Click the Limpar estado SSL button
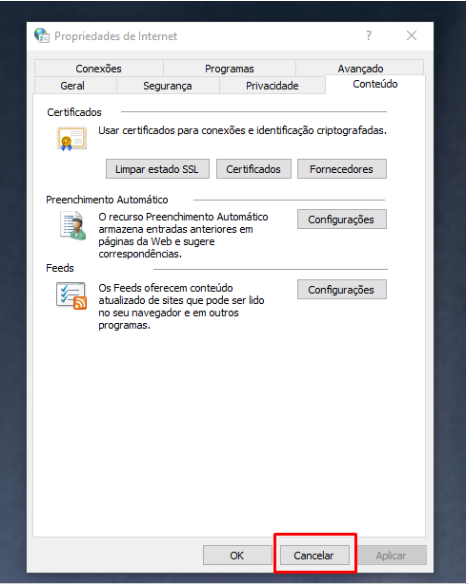Screen dimensions: 468x585 pos(157,169)
